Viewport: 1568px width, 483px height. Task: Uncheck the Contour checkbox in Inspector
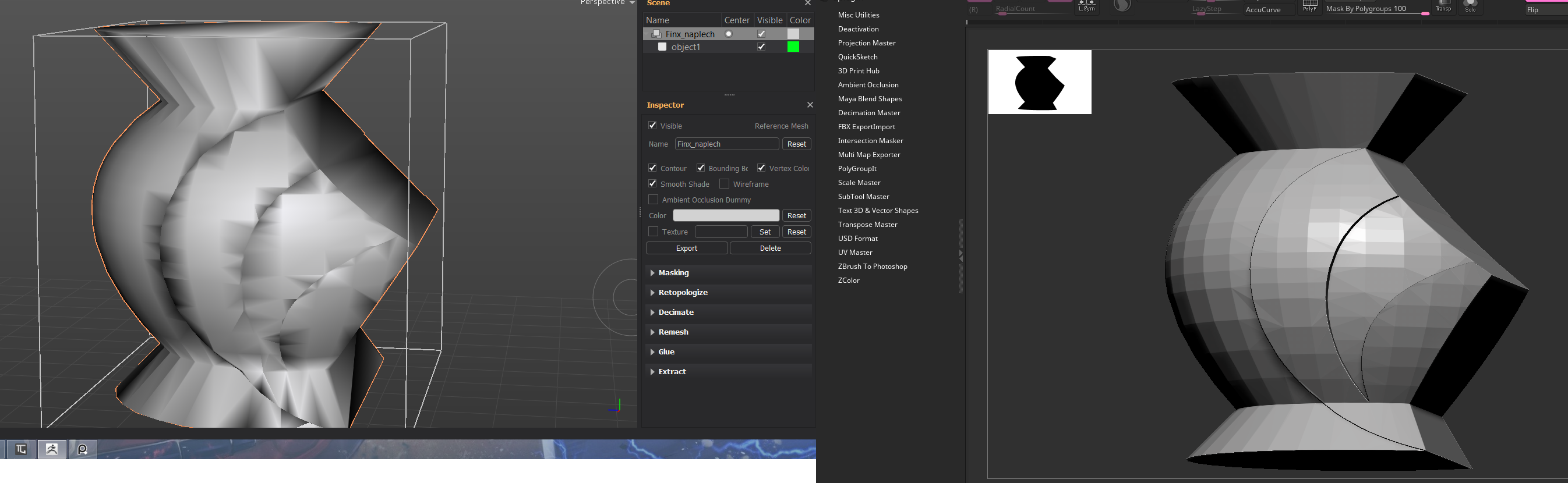tap(652, 168)
